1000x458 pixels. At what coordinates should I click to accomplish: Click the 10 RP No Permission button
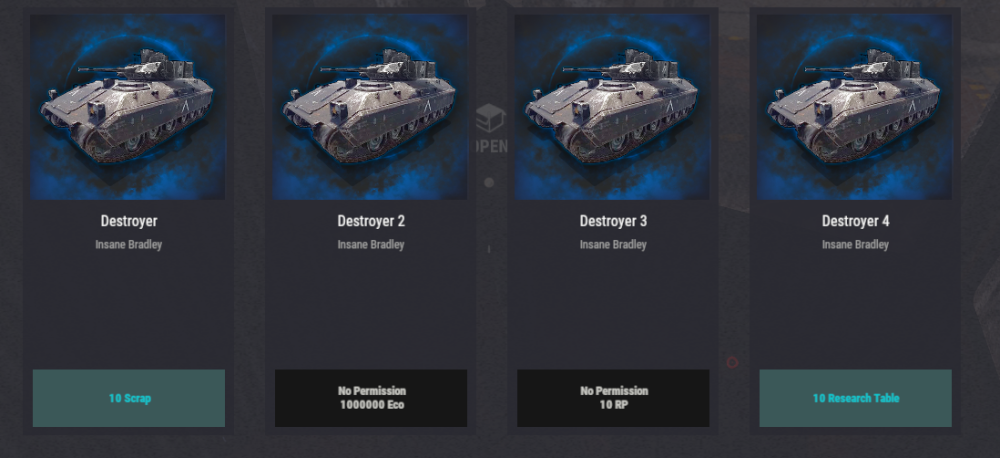614,398
